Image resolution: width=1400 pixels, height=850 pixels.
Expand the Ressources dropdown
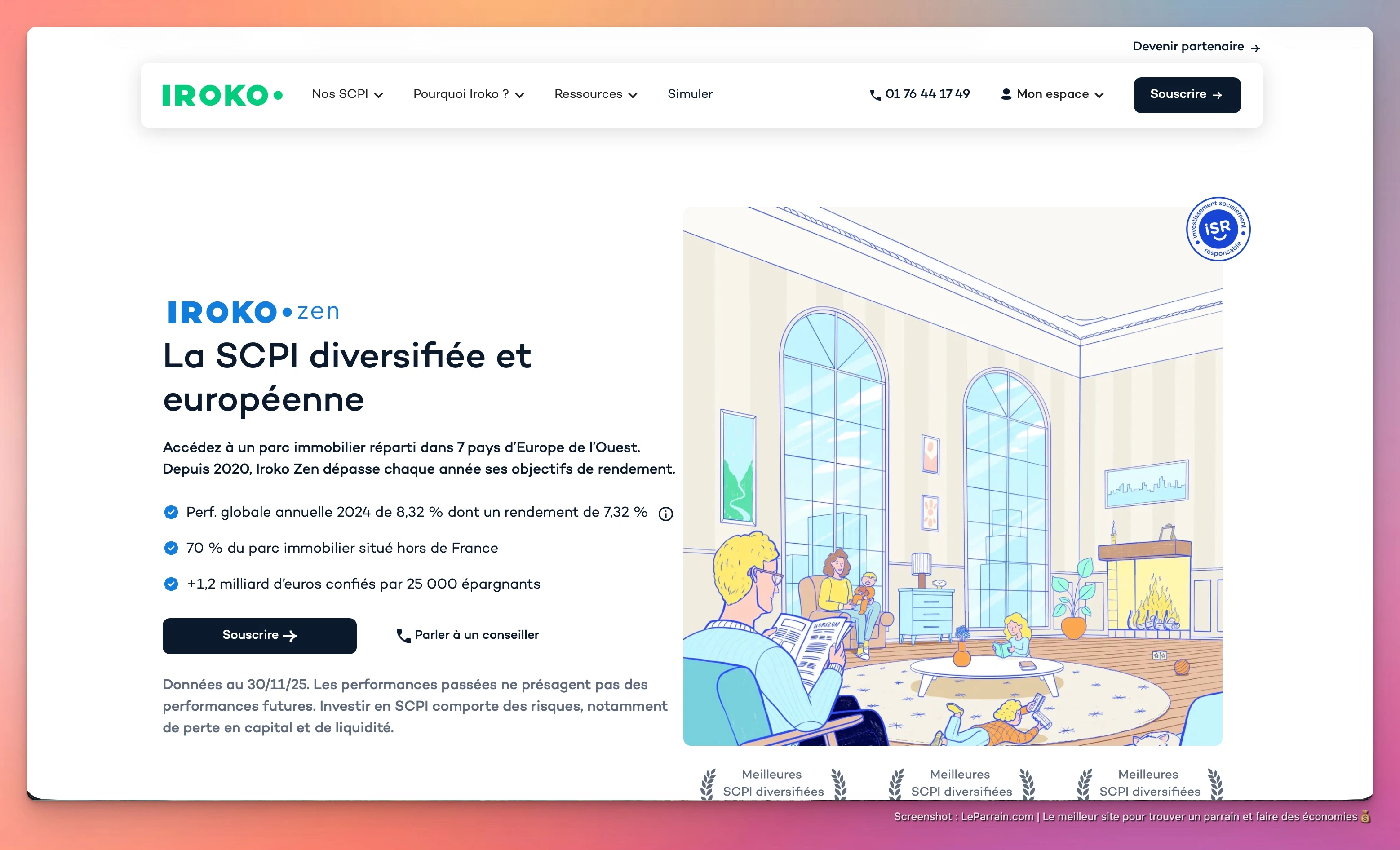[x=595, y=94]
